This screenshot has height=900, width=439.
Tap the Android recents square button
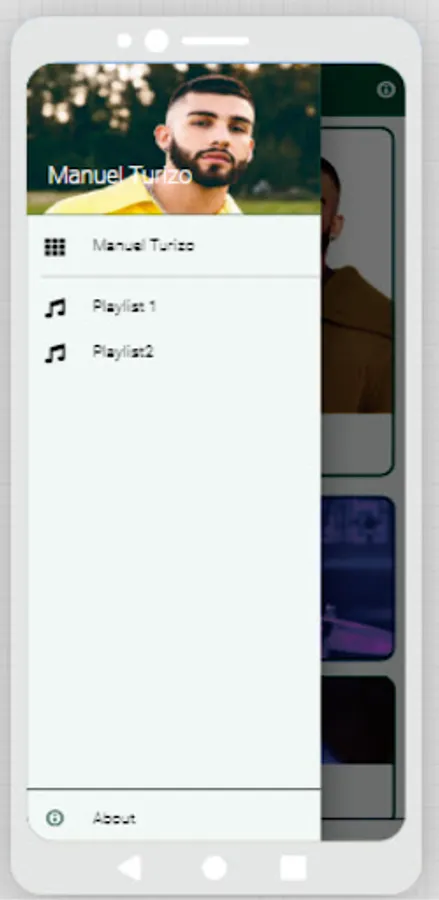point(293,868)
